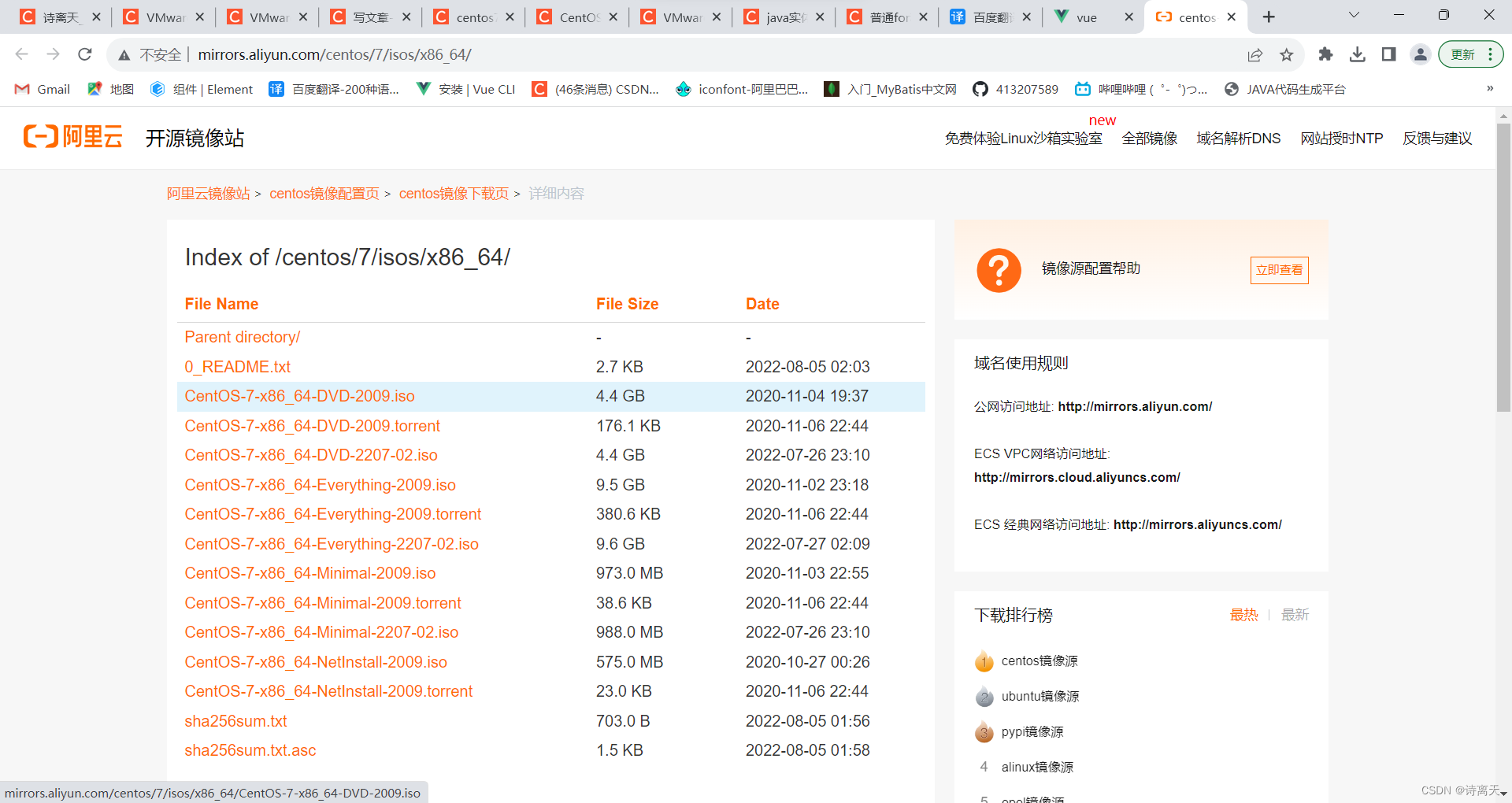
Task: Click the 立即查看 button
Action: [1279, 270]
